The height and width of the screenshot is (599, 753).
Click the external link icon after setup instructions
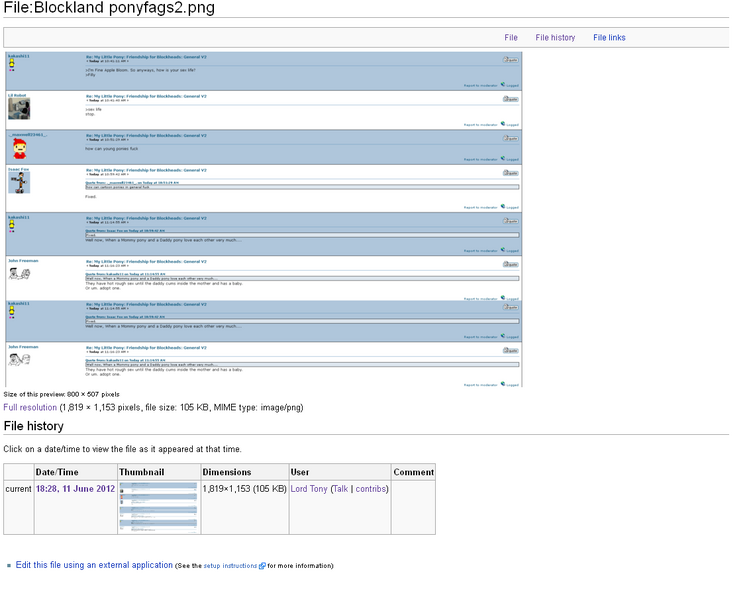tap(262, 566)
